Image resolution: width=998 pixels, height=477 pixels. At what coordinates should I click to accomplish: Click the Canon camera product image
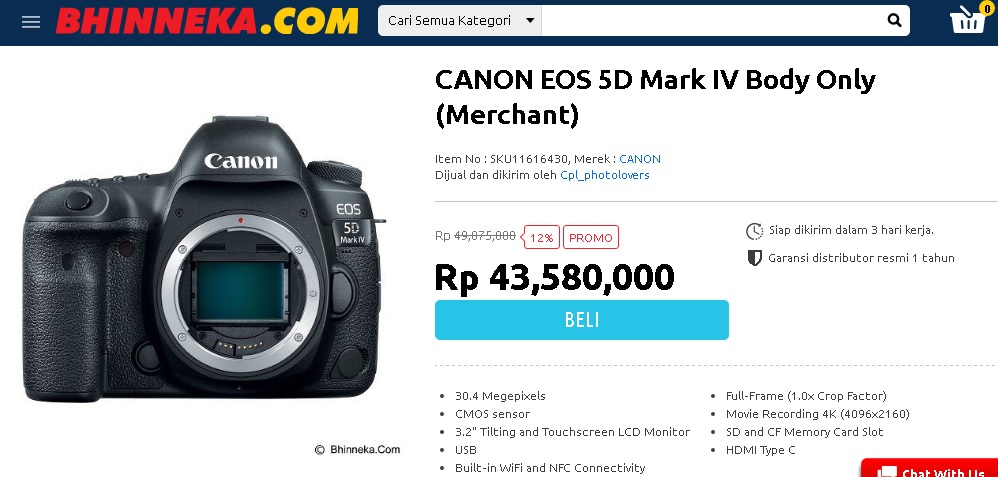pyautogui.click(x=203, y=258)
